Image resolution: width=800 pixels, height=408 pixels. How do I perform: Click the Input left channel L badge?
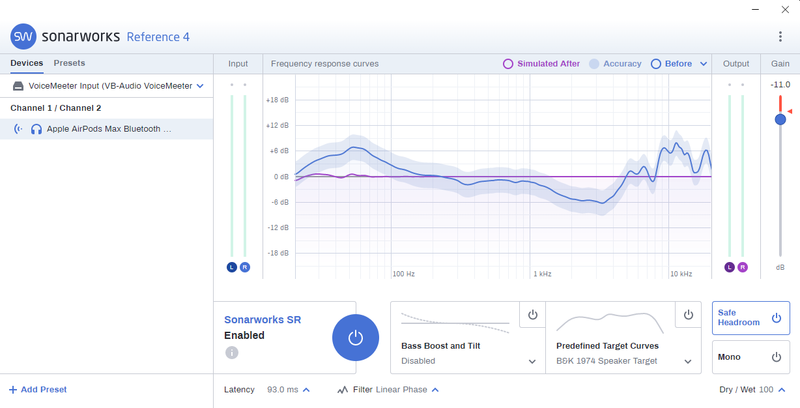[232, 267]
